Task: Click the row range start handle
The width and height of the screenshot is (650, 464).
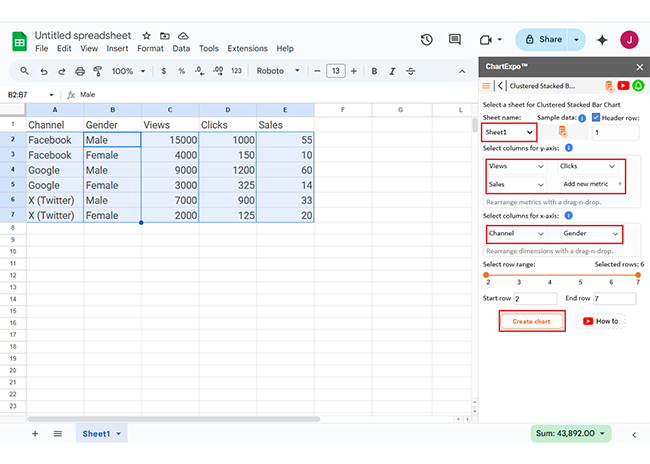Action: [x=486, y=275]
